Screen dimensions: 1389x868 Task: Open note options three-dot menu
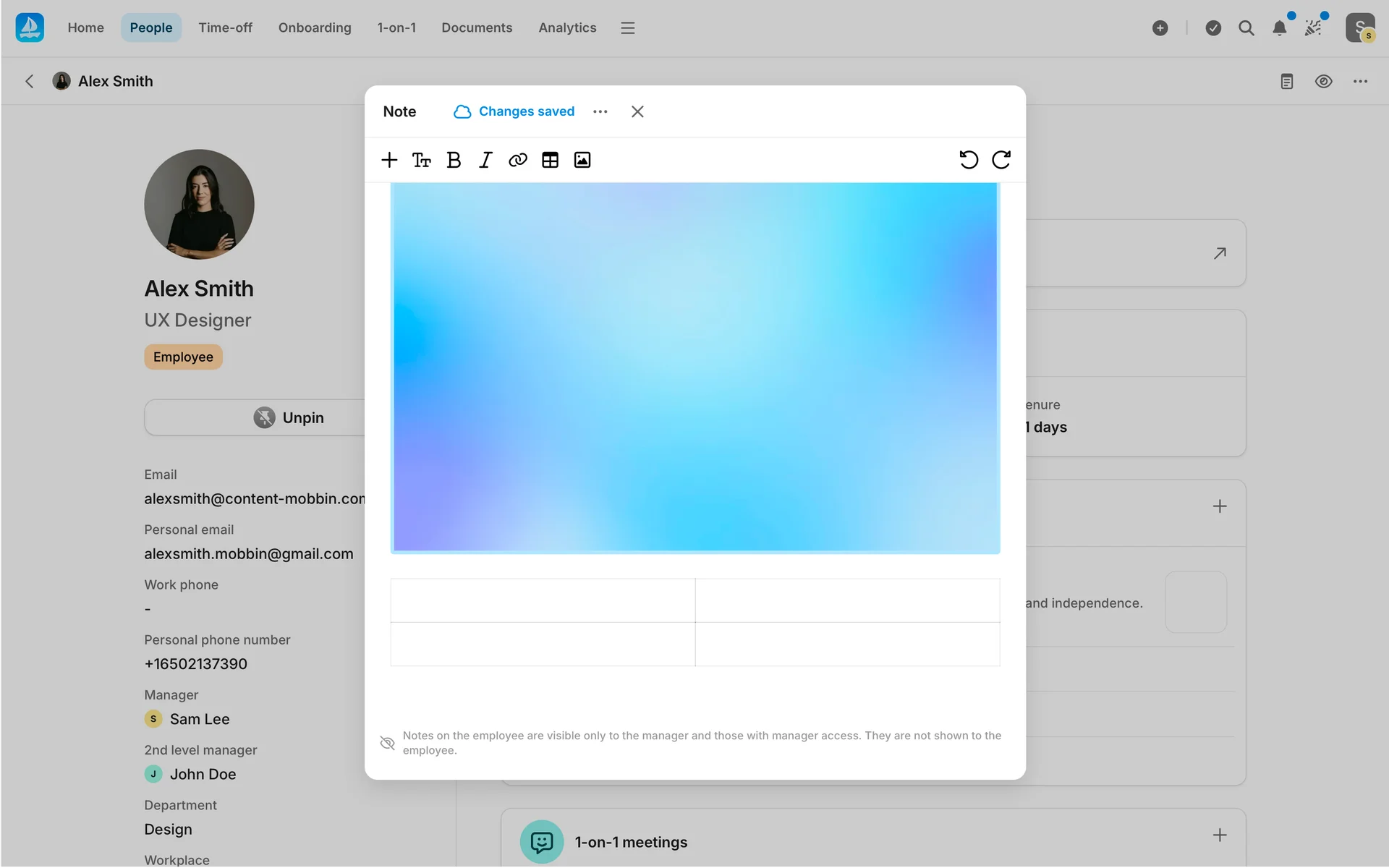pyautogui.click(x=600, y=111)
